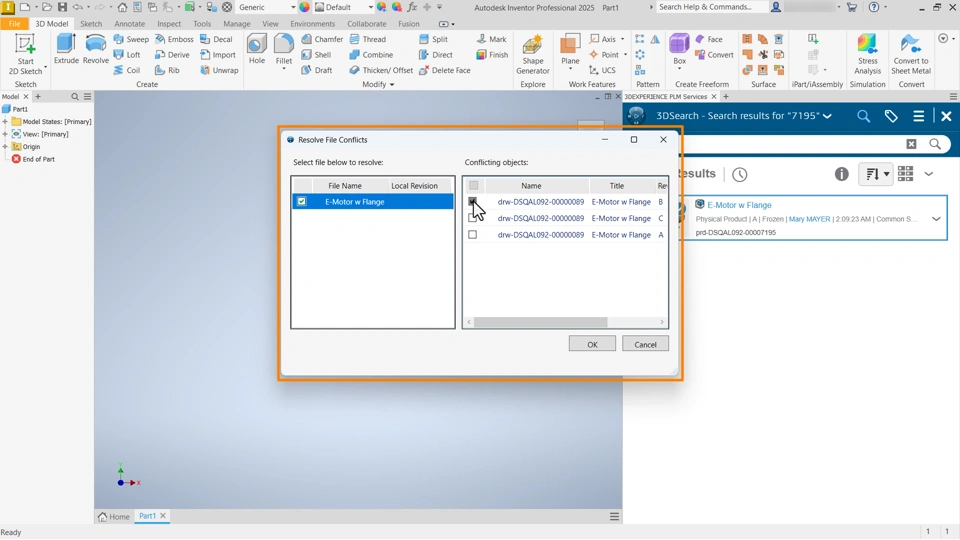Open the Modify panel dropdown
Screen dimensions: 960x540
pos(378,84)
